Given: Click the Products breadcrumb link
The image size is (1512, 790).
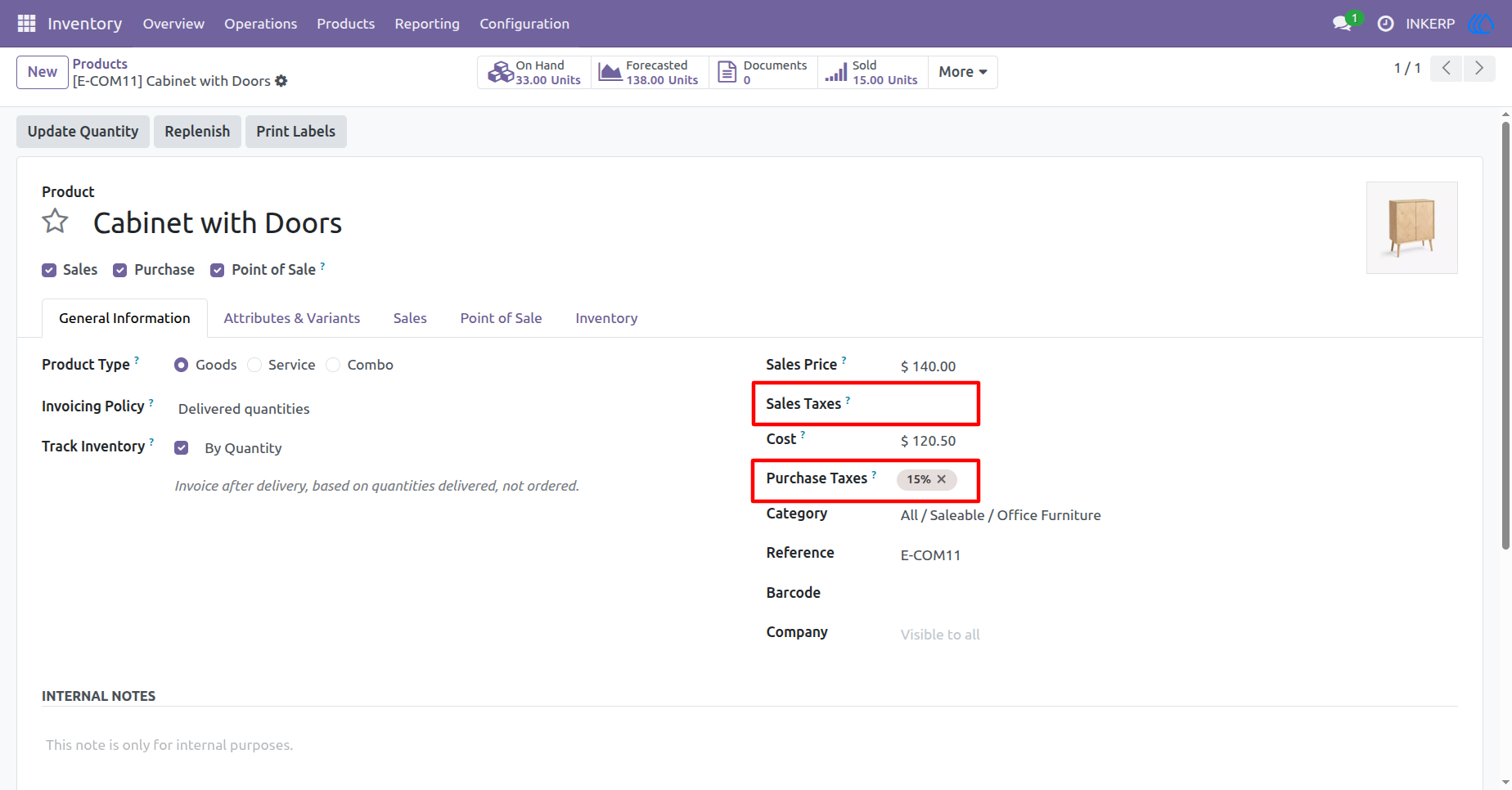Looking at the screenshot, I should pos(100,64).
